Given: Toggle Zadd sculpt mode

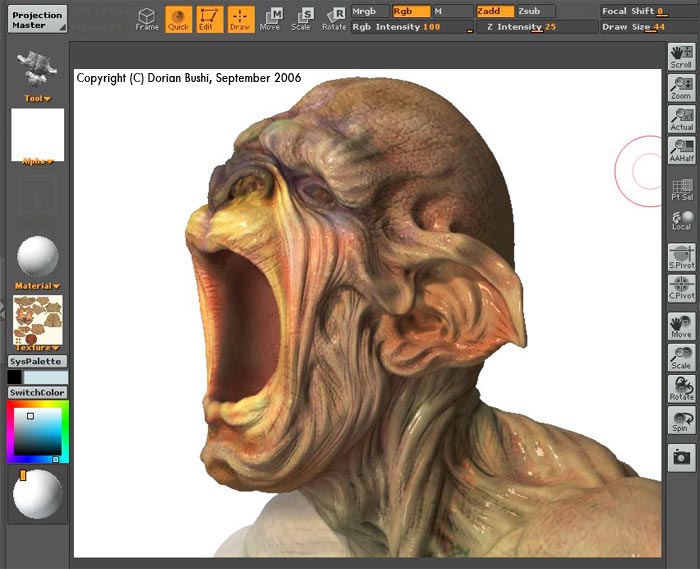Looking at the screenshot, I should tap(495, 11).
